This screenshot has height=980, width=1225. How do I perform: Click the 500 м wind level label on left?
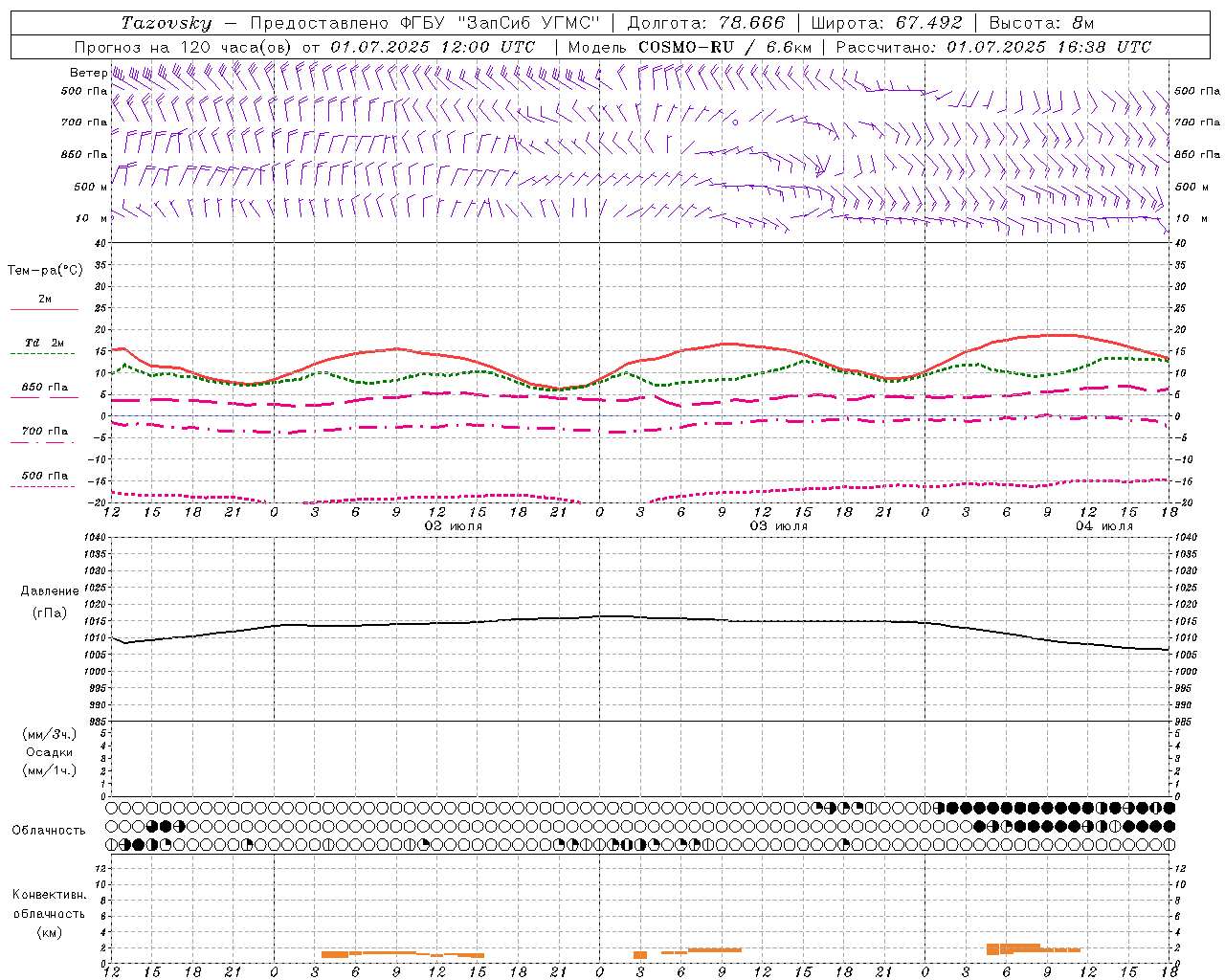coord(92,187)
